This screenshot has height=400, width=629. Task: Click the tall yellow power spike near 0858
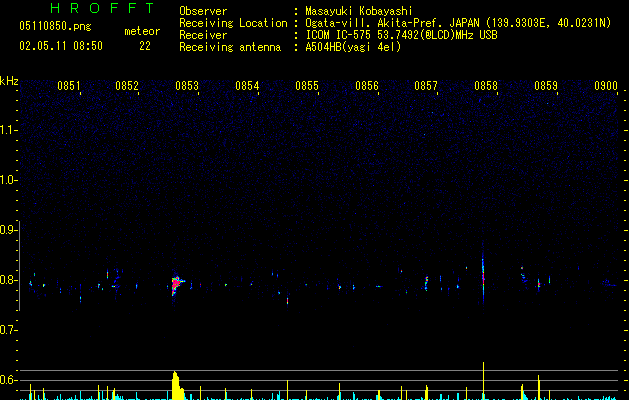point(483,381)
